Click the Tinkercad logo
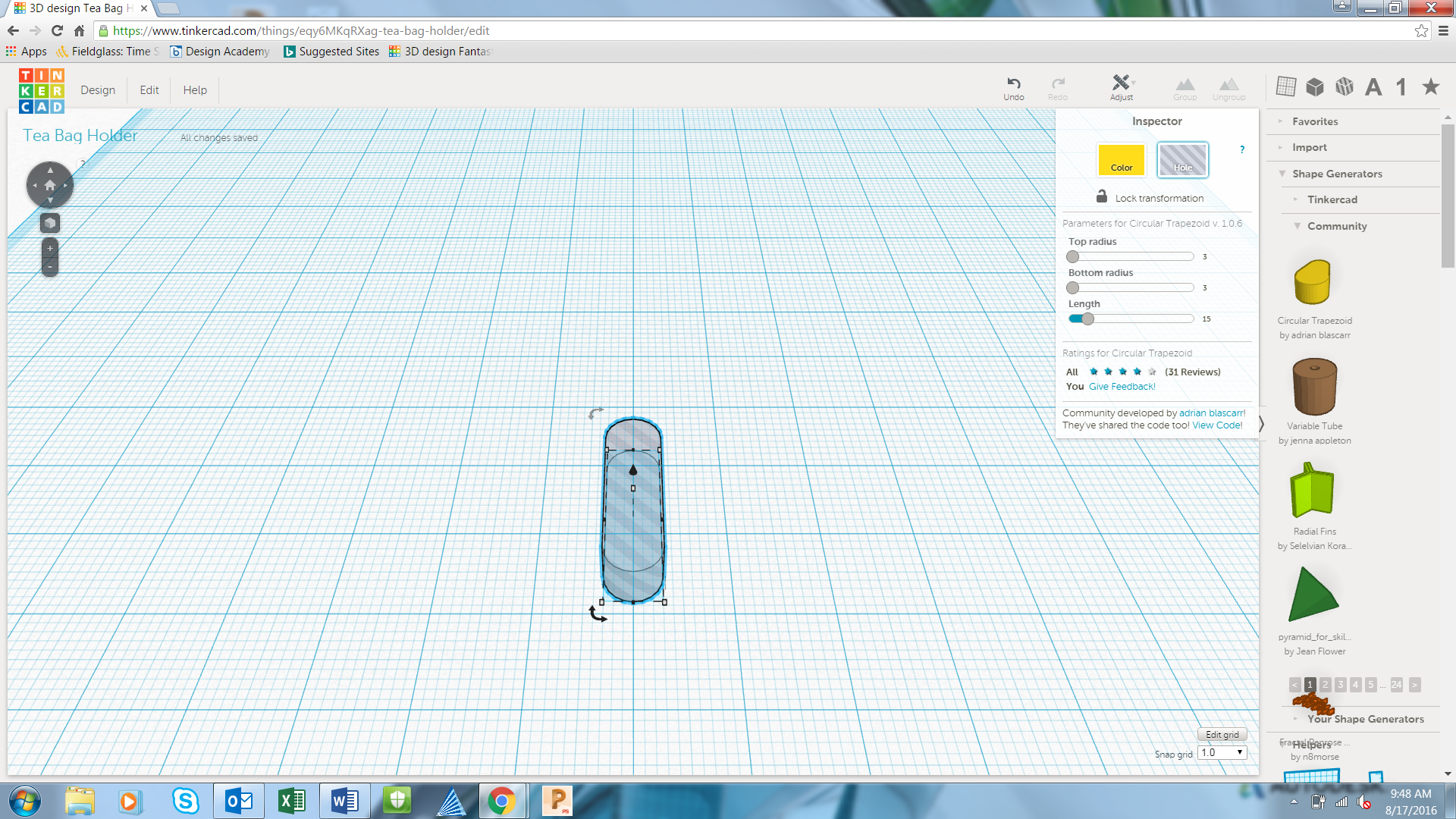The image size is (1456, 819). 42,91
